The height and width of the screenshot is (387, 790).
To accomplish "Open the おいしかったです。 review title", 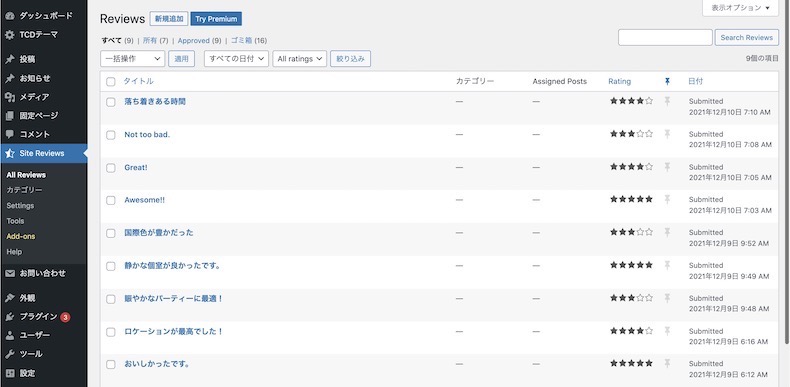I will [157, 364].
